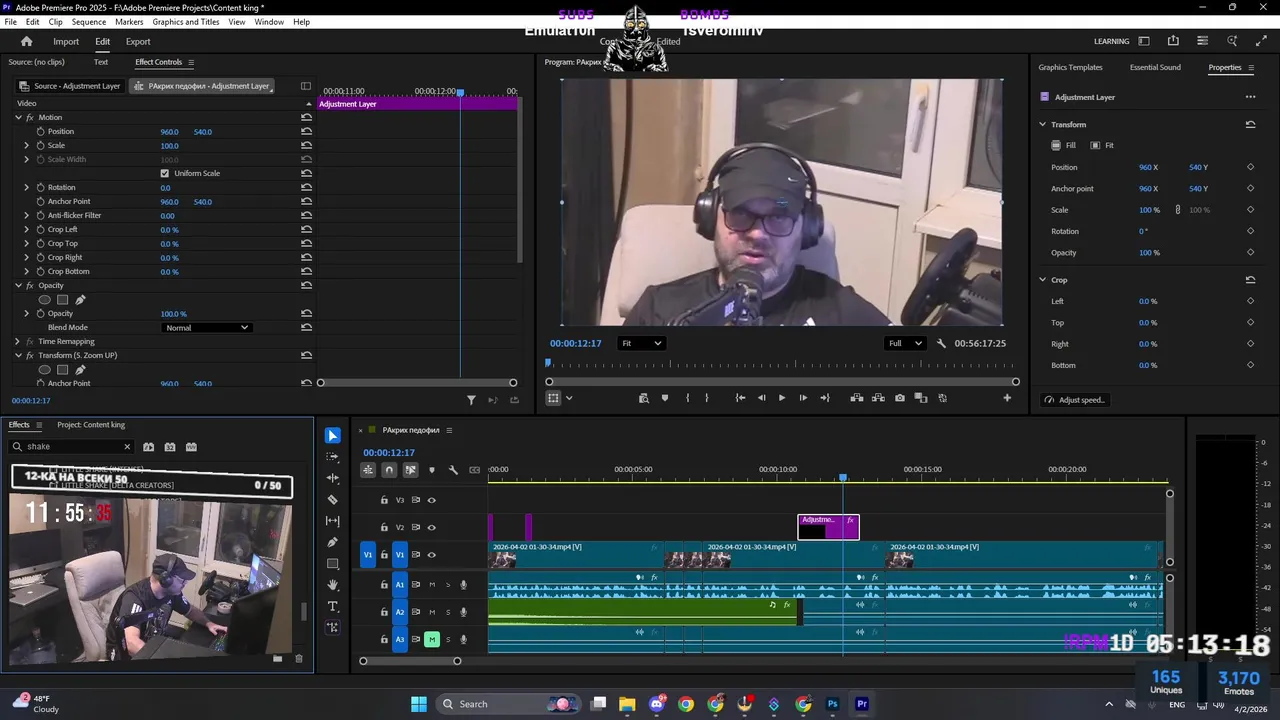Open the Full playback resolution dropdown
Viewport: 1280px width, 720px height.
click(x=904, y=343)
